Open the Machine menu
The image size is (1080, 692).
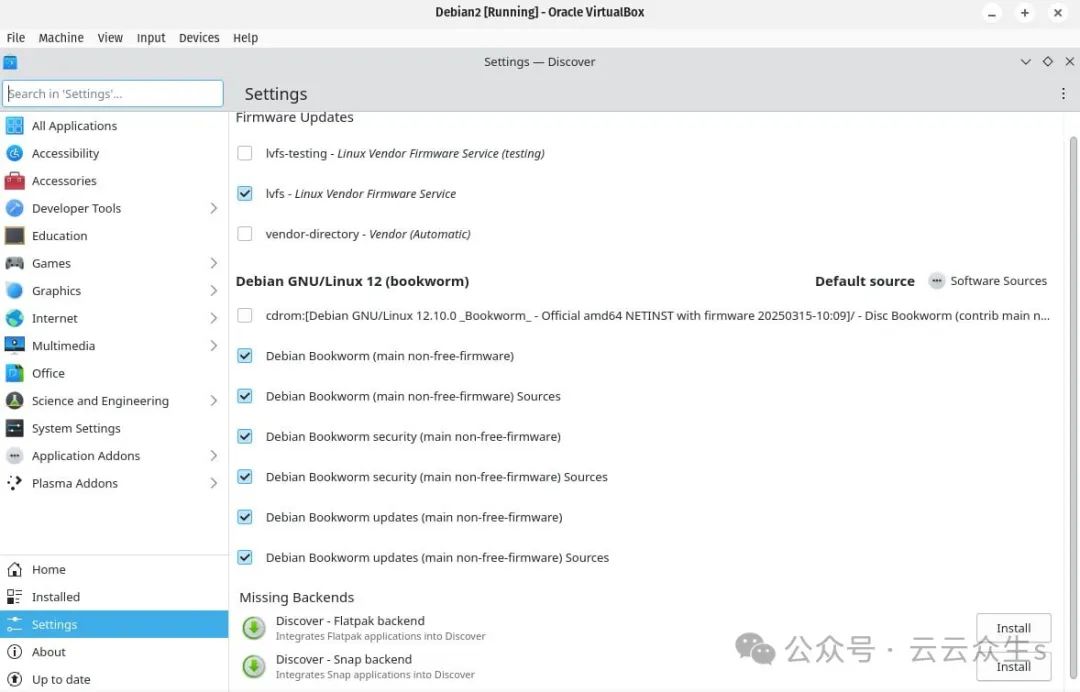(61, 38)
